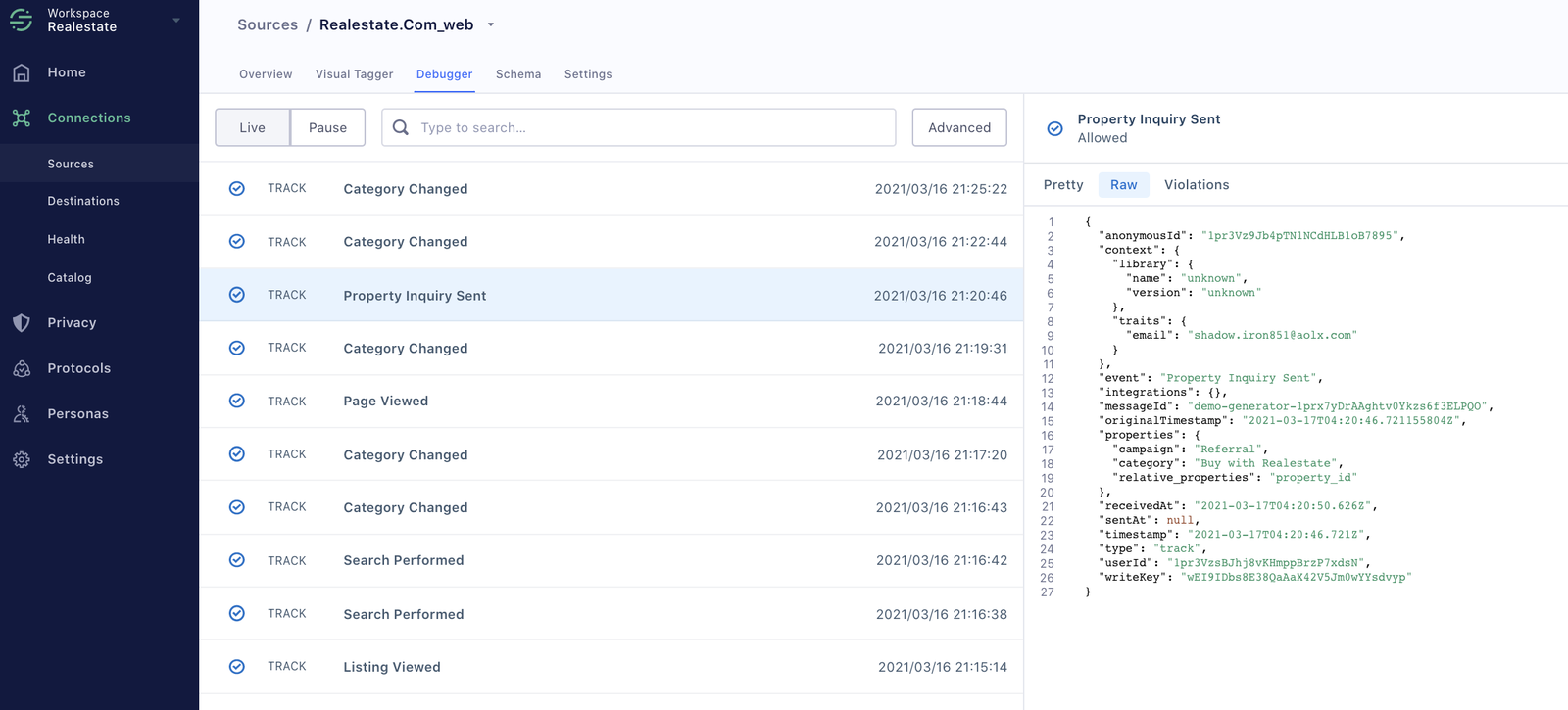The height and width of the screenshot is (710, 1568).
Task: Open the Schema tab
Action: [518, 74]
